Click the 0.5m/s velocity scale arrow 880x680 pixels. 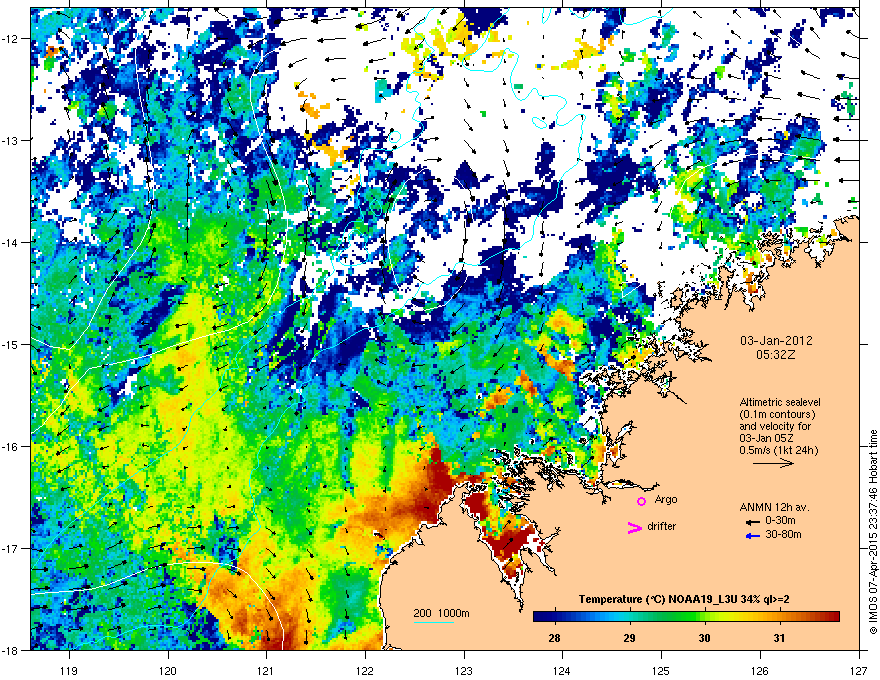[x=773, y=463]
